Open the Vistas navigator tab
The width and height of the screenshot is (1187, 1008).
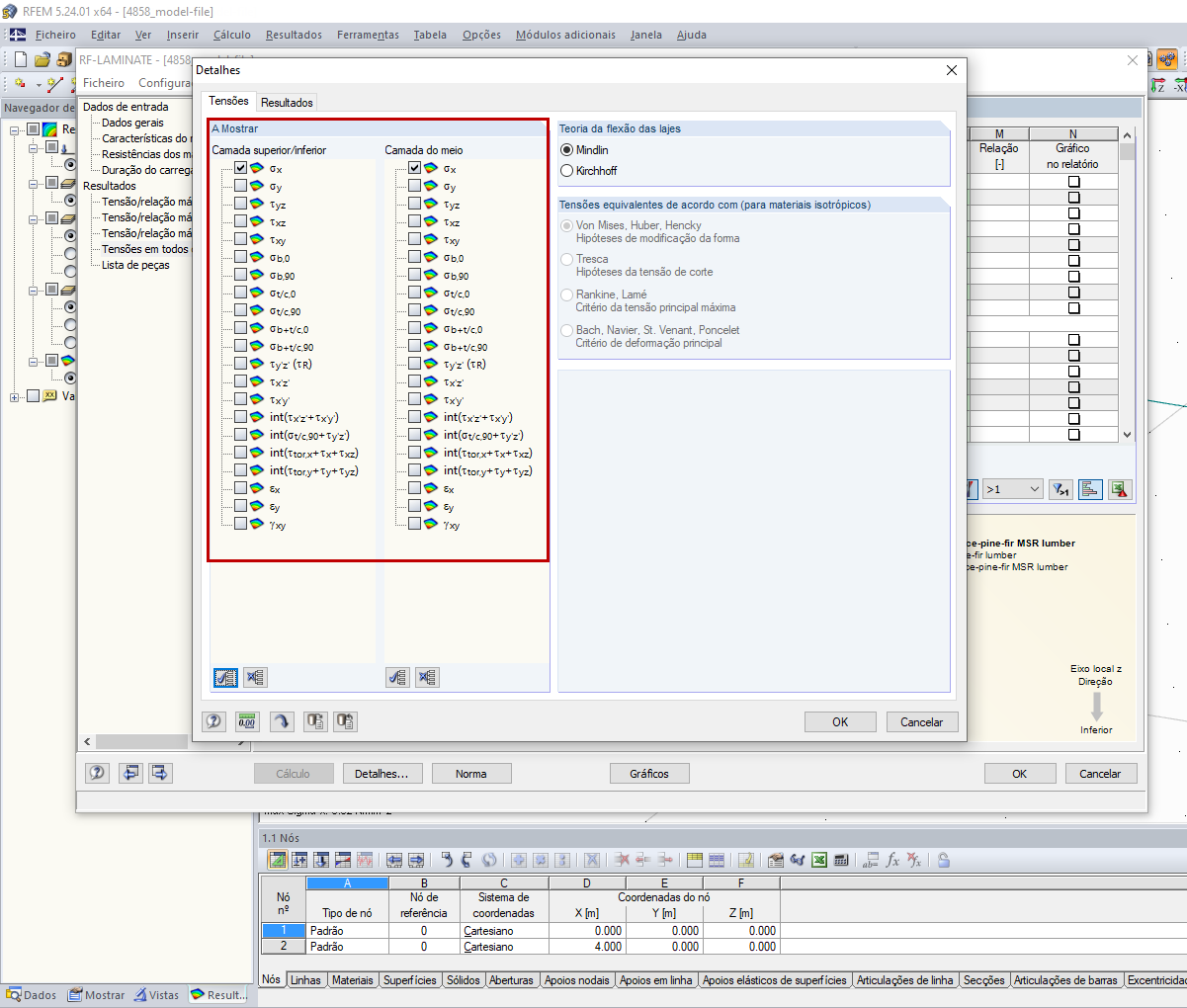coord(157,995)
